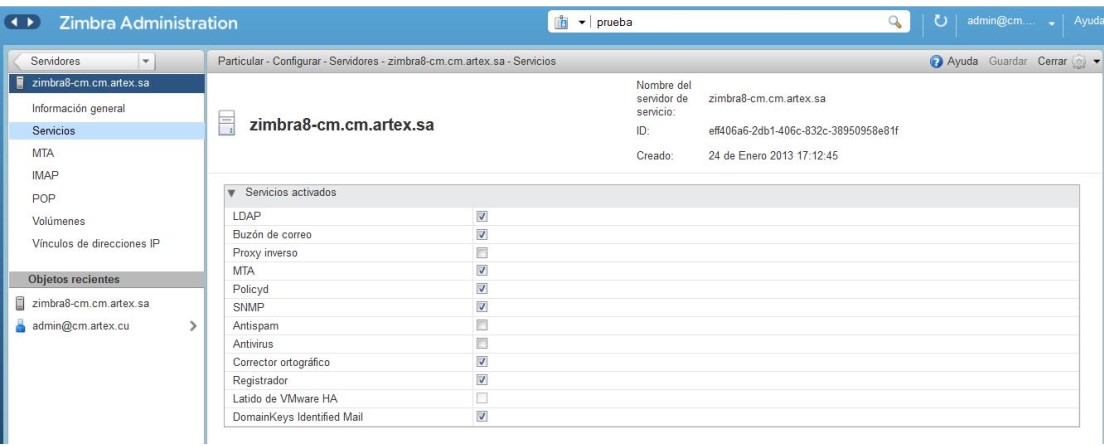The image size is (1104, 446).
Task: Enable the Proxy inverso checkbox
Action: click(x=482, y=251)
